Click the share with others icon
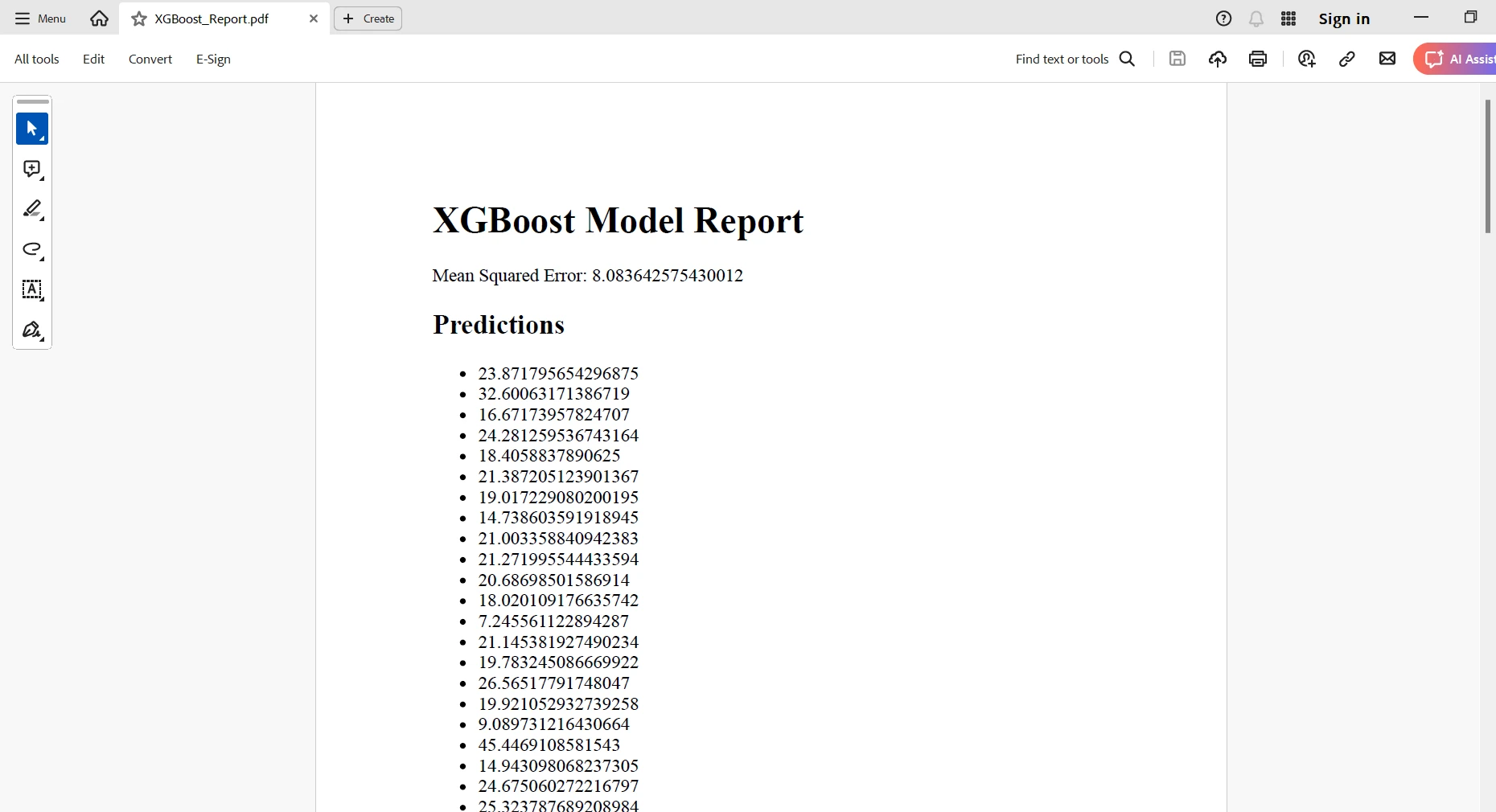Screen dimensions: 1496x812 1307,59
